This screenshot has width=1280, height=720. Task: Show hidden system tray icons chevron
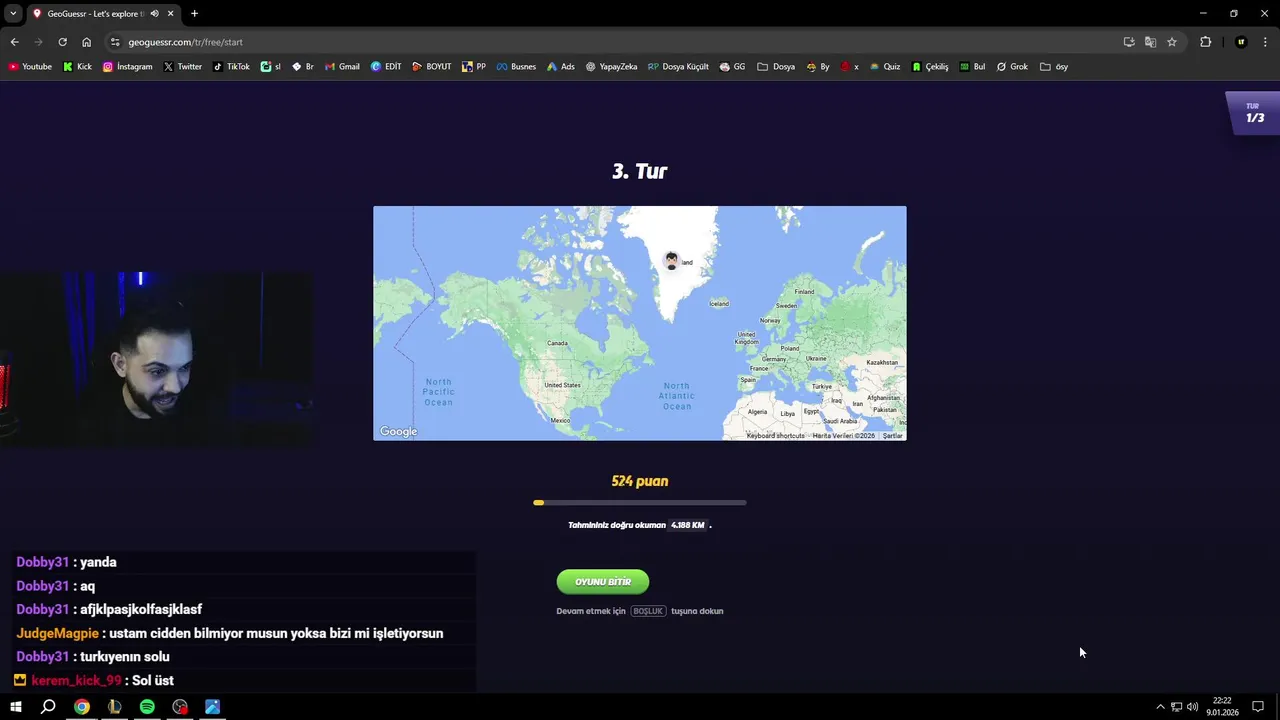[1160, 707]
